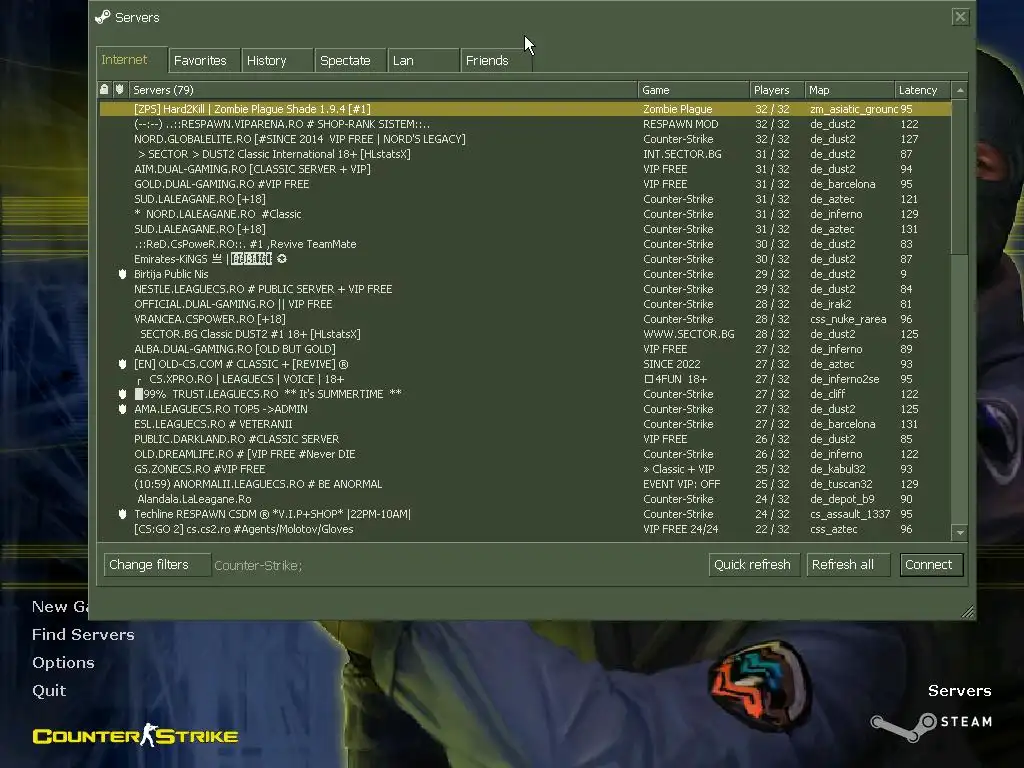Select SECTOR > DUST2 Classic International server
1024x768 pixels.
(x=525, y=154)
